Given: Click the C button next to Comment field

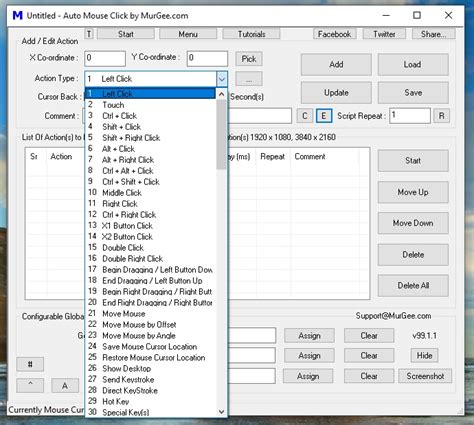Looking at the screenshot, I should [x=305, y=116].
